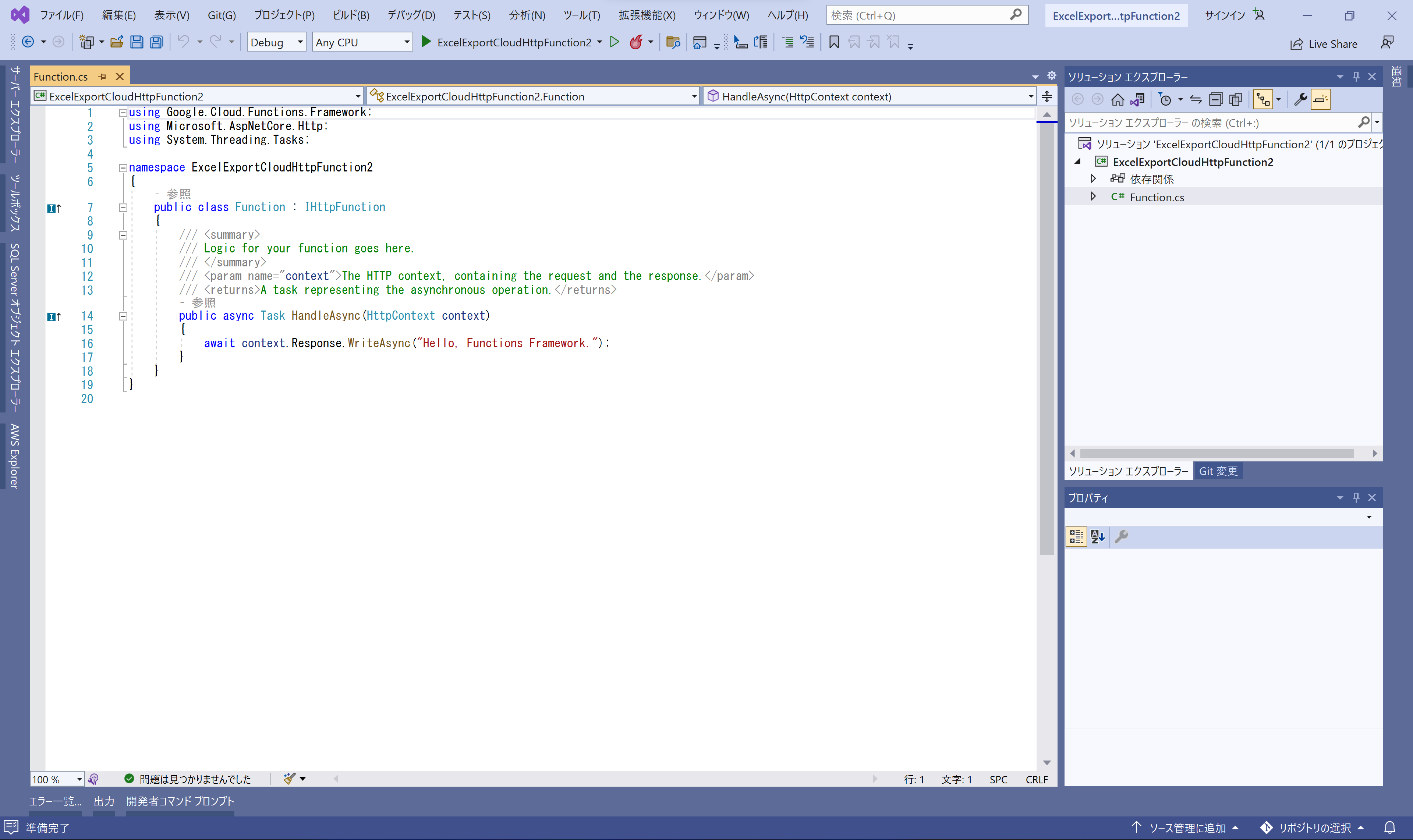Click the Undo arrow icon
1413x840 pixels.
tap(183, 41)
